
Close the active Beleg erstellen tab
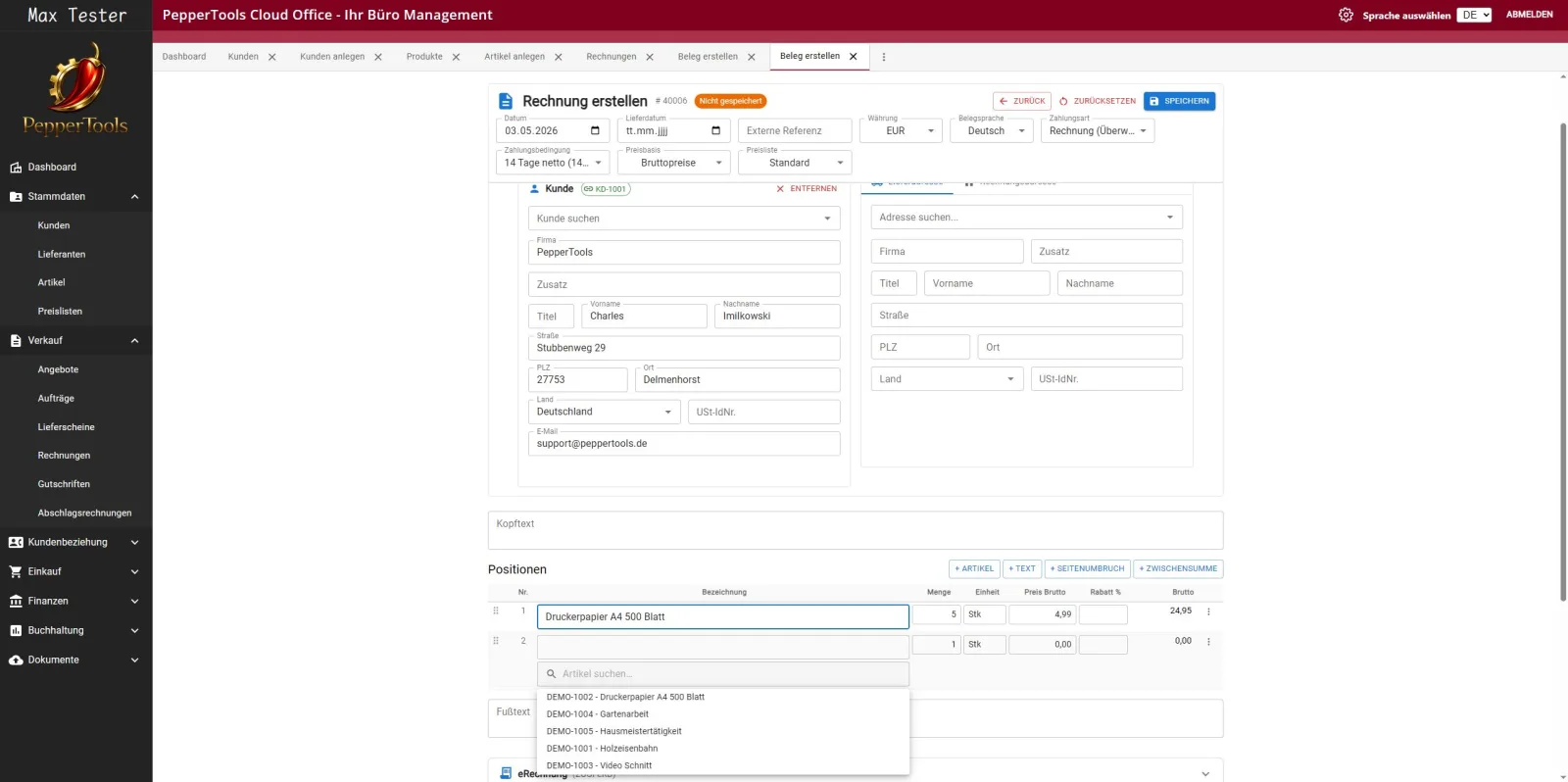(854, 57)
